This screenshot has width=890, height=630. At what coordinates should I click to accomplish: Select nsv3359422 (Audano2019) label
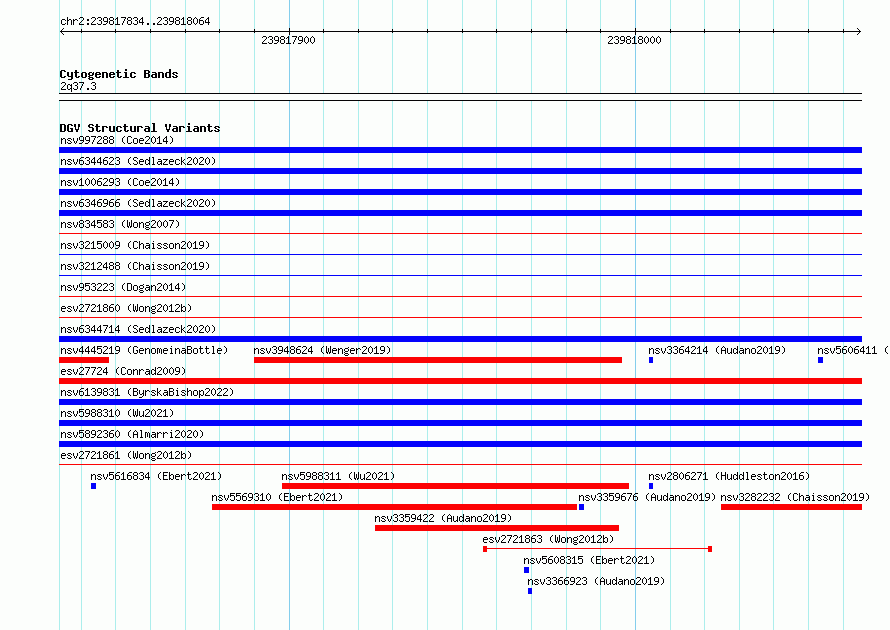coord(443,518)
